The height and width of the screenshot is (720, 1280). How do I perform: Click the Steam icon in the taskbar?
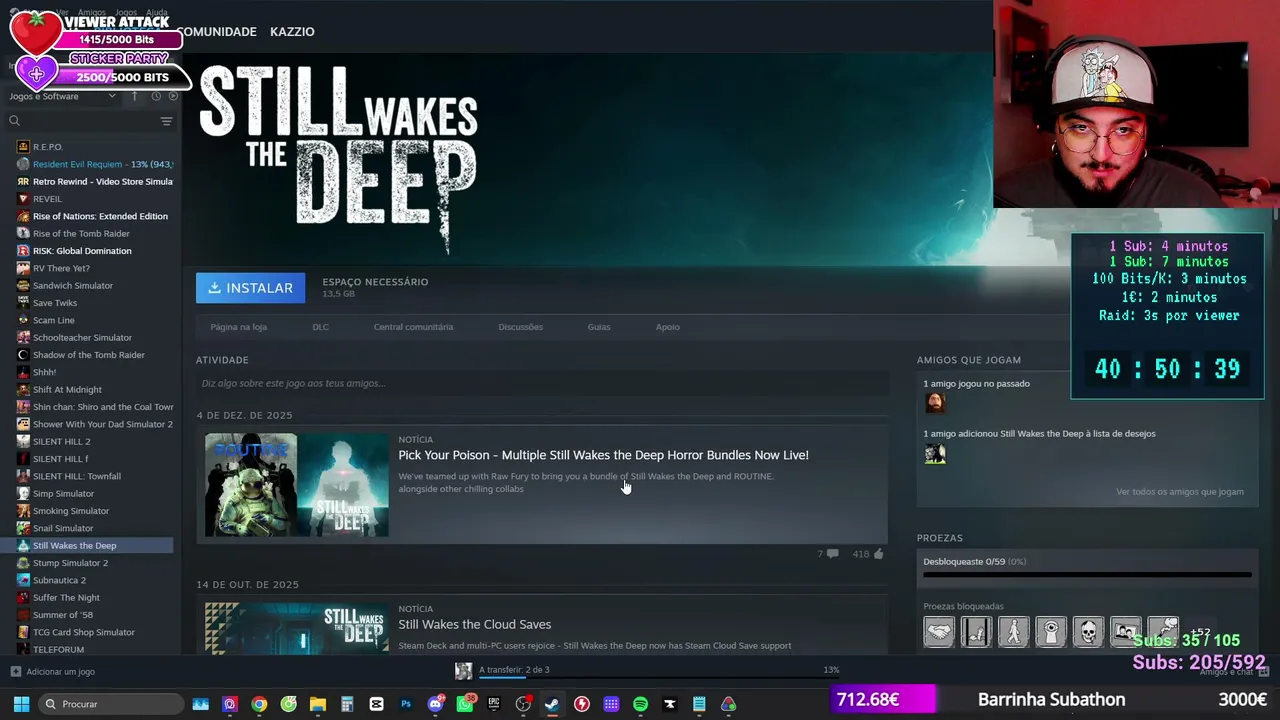[552, 704]
